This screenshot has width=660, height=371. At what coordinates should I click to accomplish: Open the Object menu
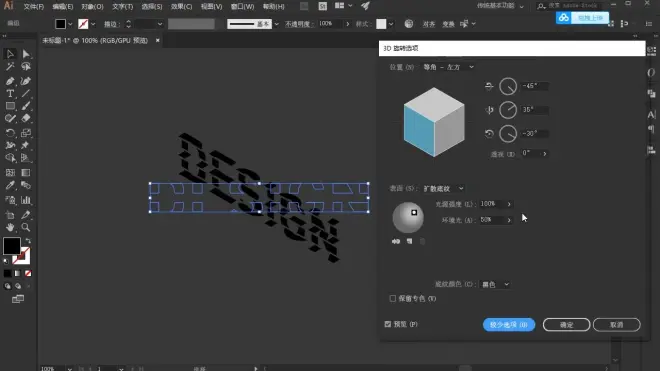click(92, 7)
